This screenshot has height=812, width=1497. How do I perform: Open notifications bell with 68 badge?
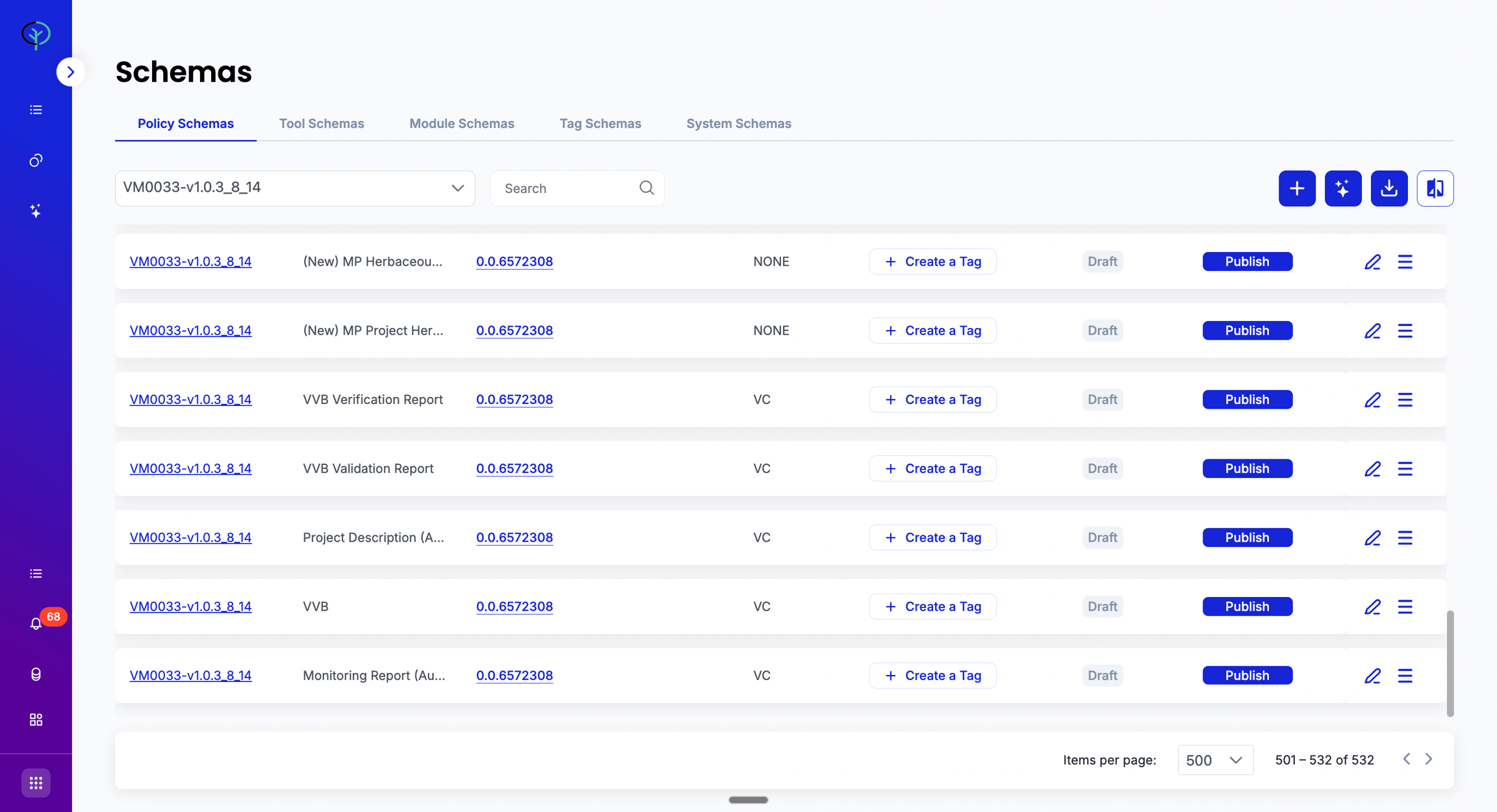[x=36, y=623]
